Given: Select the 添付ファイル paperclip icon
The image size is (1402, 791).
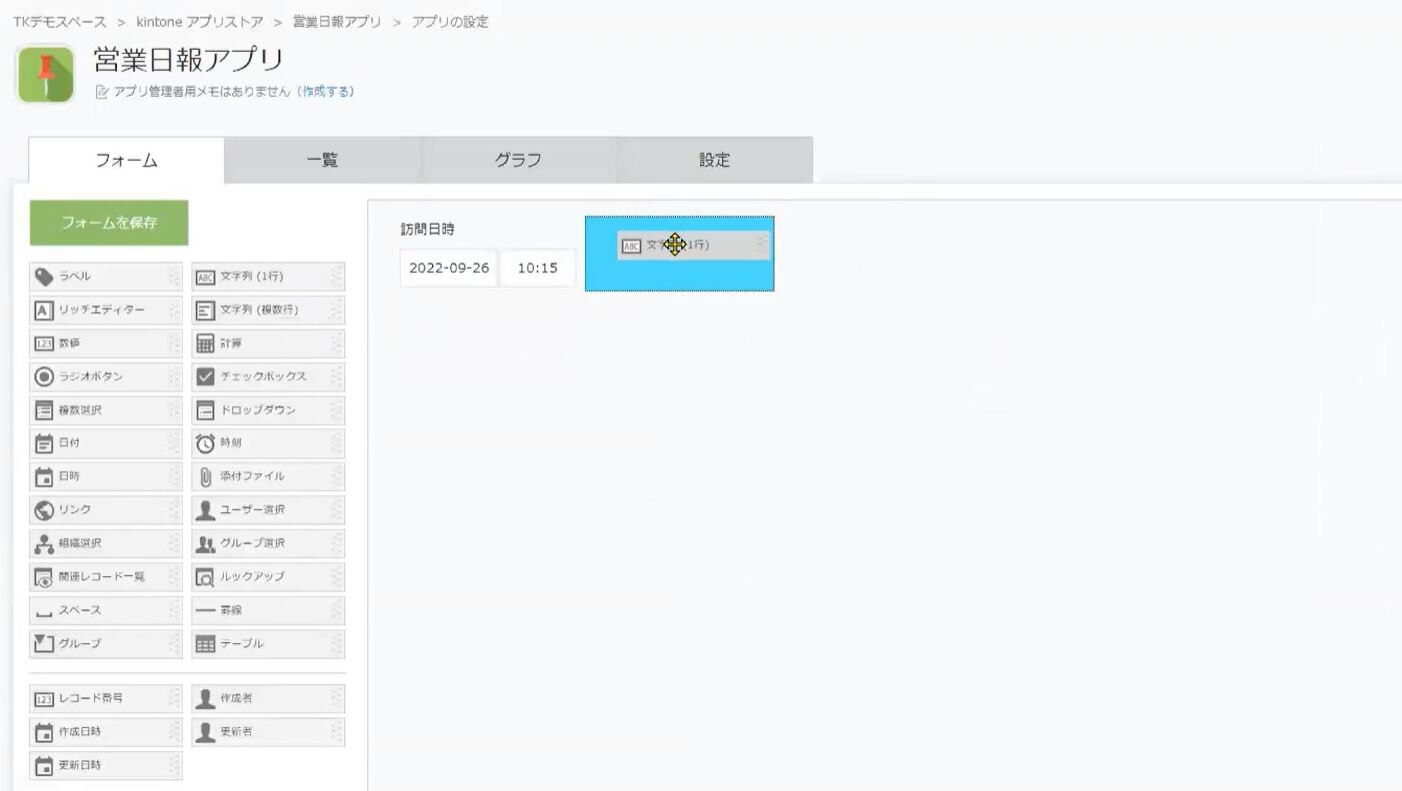Looking at the screenshot, I should [205, 477].
